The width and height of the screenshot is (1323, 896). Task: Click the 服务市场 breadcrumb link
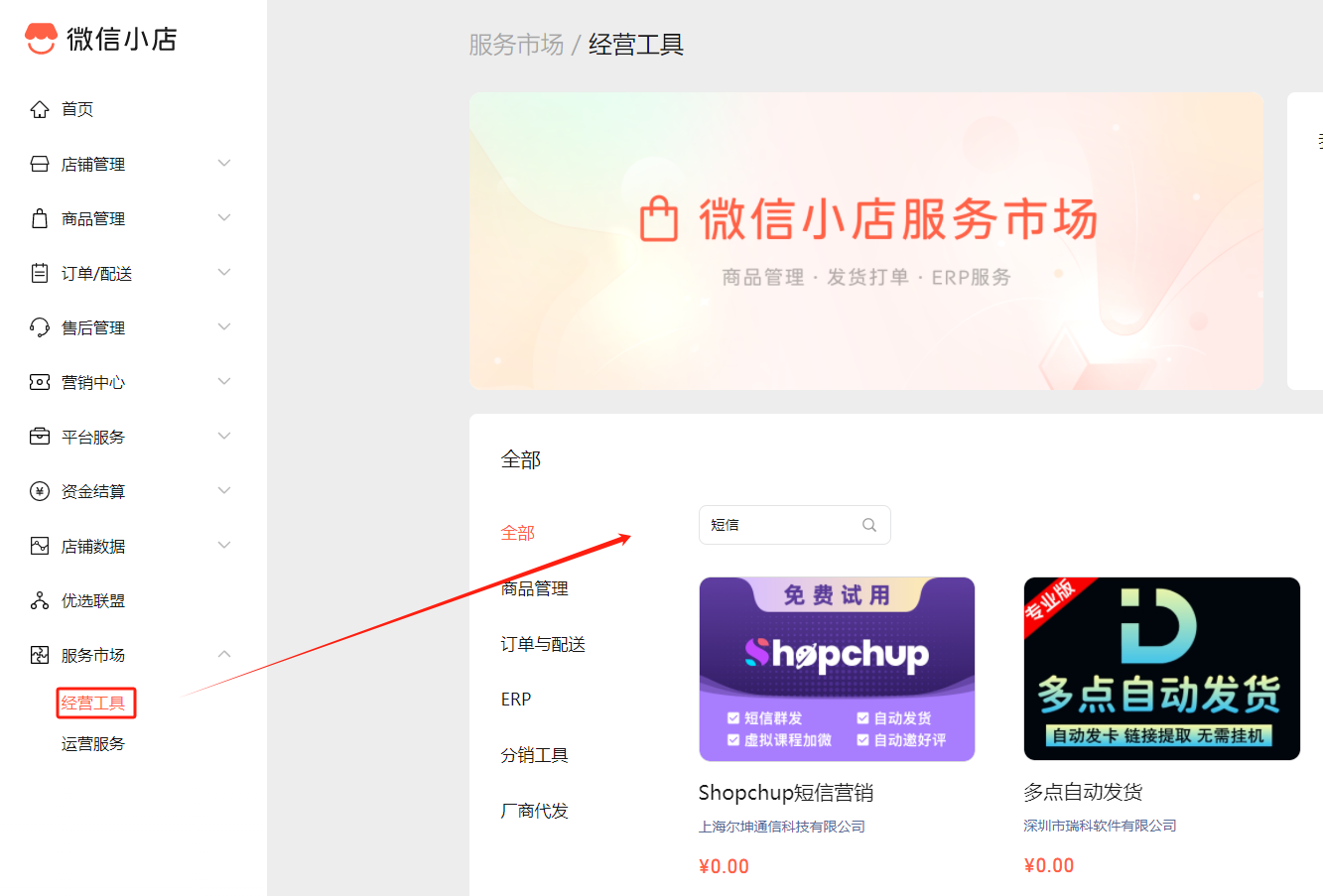tap(516, 45)
